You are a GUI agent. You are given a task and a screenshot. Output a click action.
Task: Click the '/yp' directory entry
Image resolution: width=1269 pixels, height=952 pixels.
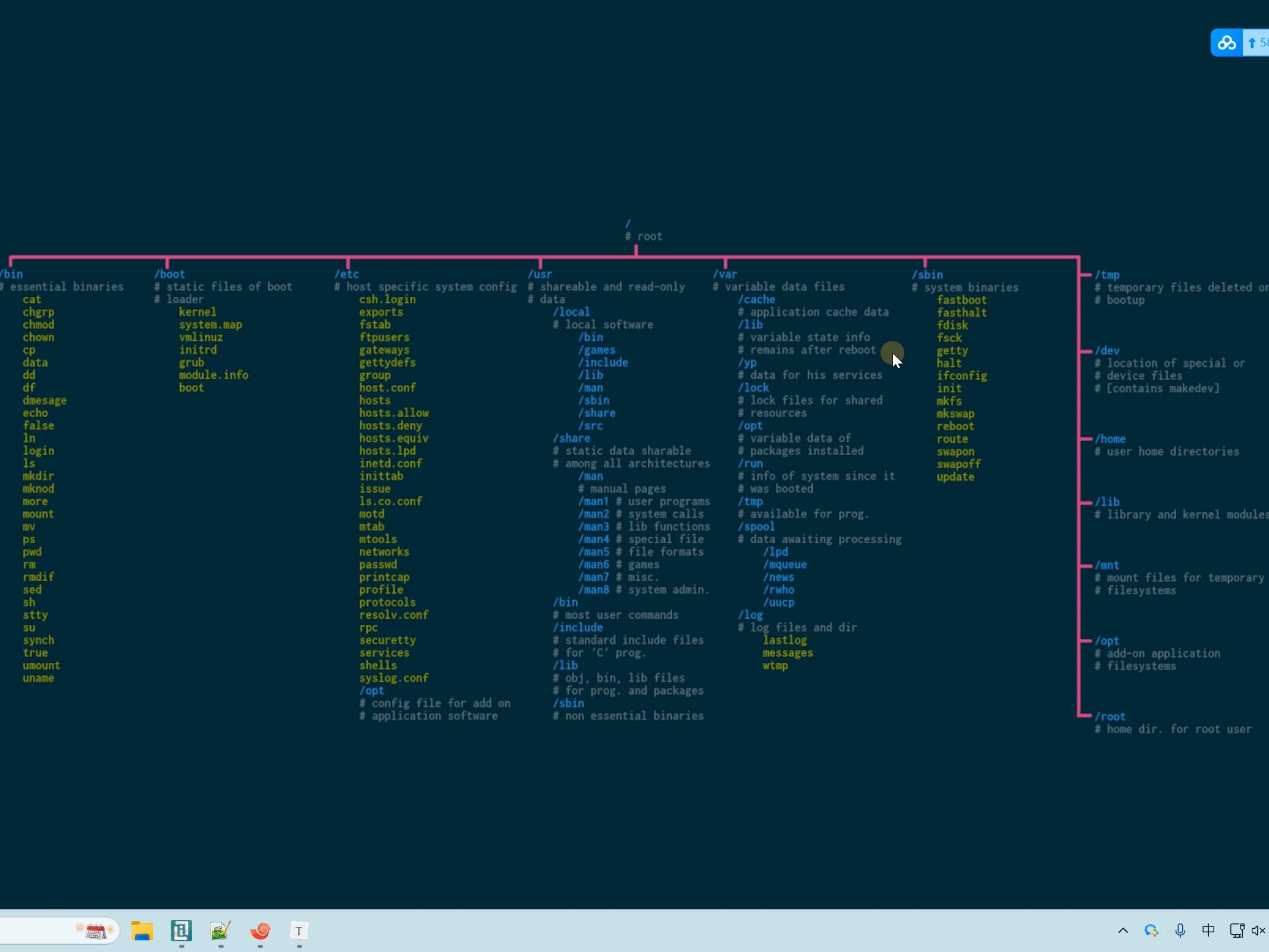pos(747,363)
